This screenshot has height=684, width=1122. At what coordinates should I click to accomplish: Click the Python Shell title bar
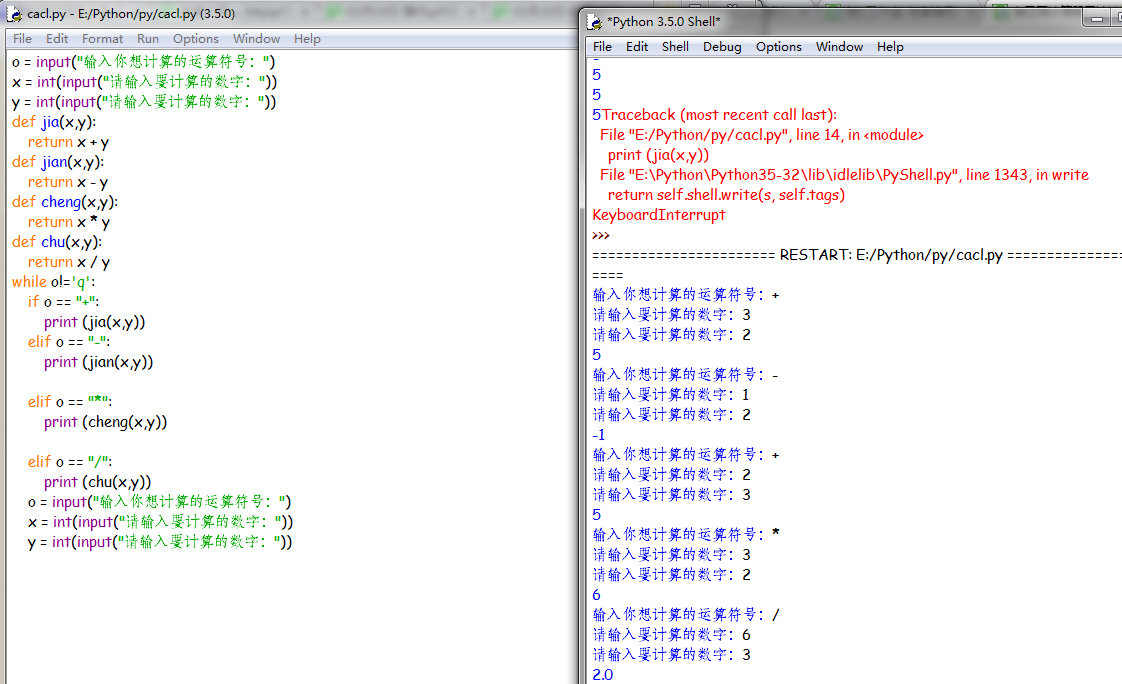pos(850,21)
